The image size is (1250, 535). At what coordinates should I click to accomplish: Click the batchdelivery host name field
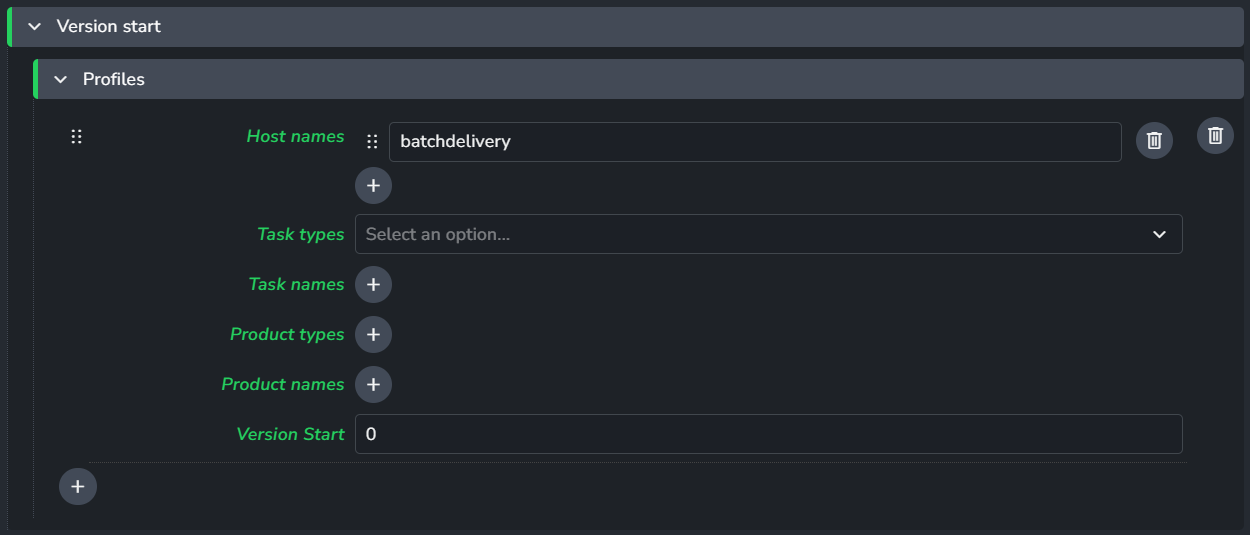coord(755,142)
